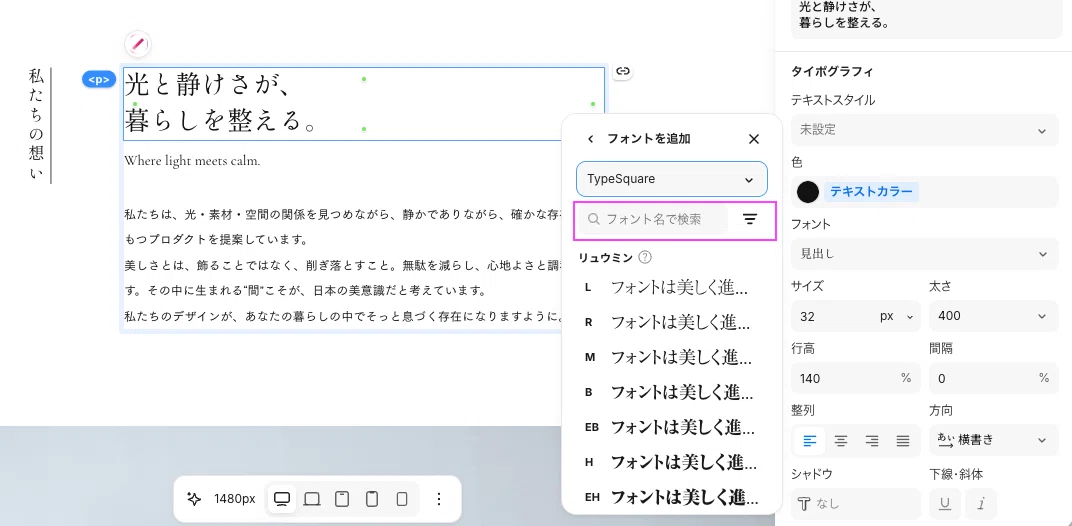
Task: Focus the フォント名で検索 search field
Action: [x=654, y=220]
